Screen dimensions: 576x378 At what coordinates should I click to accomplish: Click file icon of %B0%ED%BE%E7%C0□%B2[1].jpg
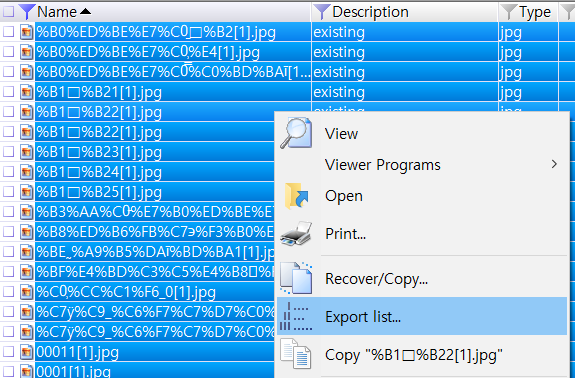(26, 32)
